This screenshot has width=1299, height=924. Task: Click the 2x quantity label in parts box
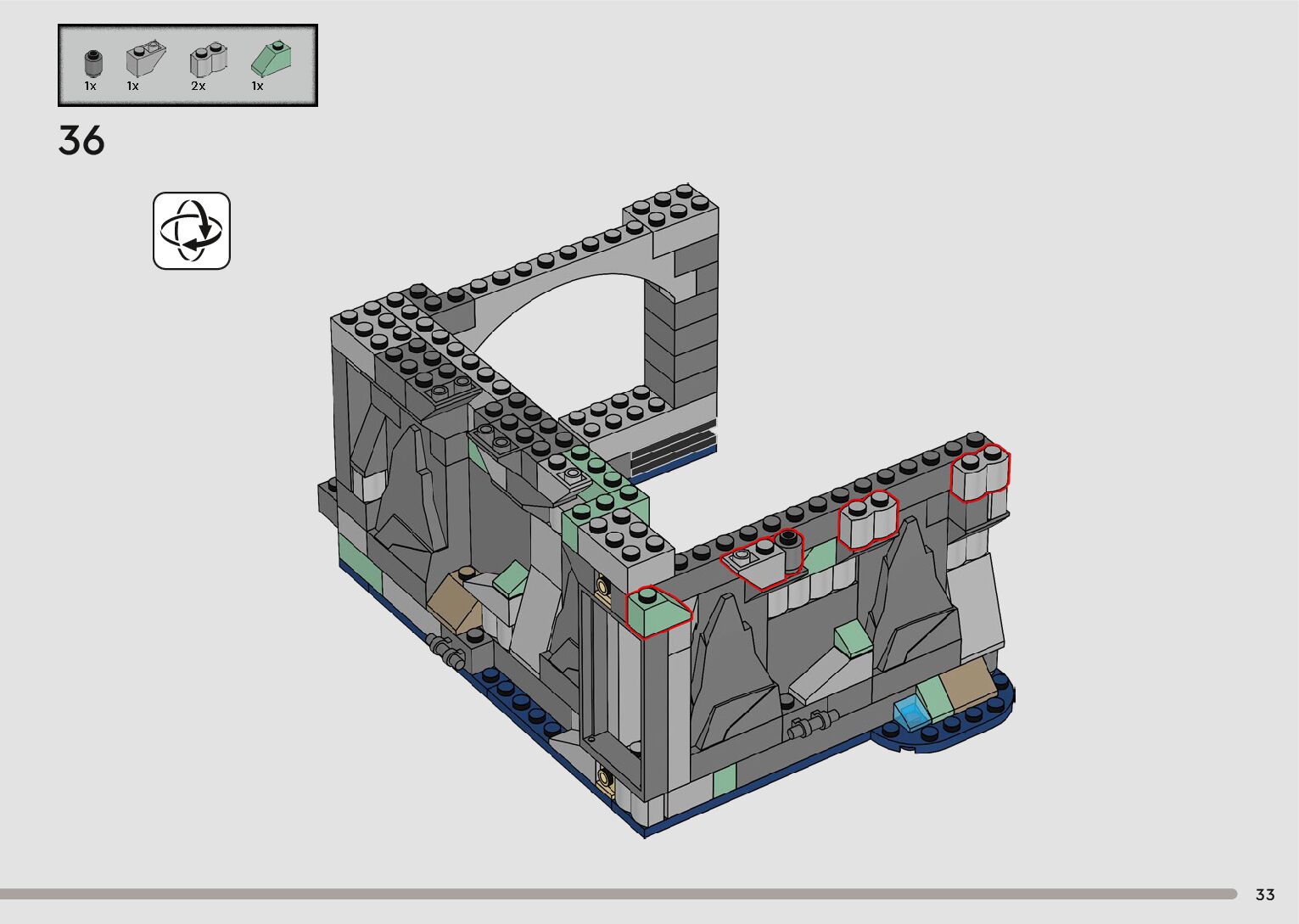coord(198,87)
